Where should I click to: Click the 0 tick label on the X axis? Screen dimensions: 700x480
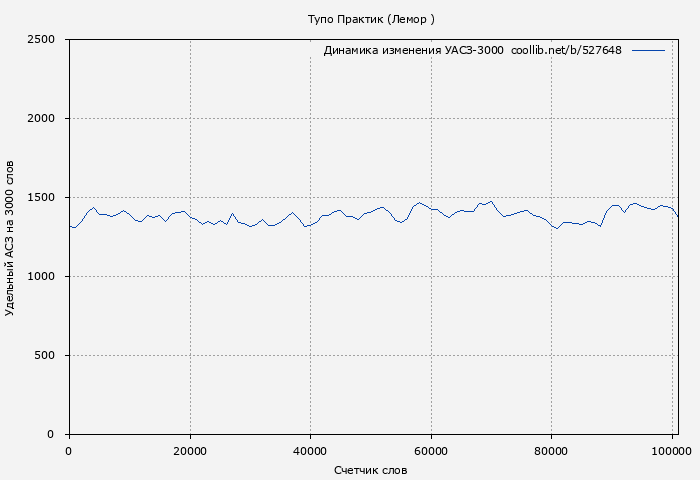point(69,452)
